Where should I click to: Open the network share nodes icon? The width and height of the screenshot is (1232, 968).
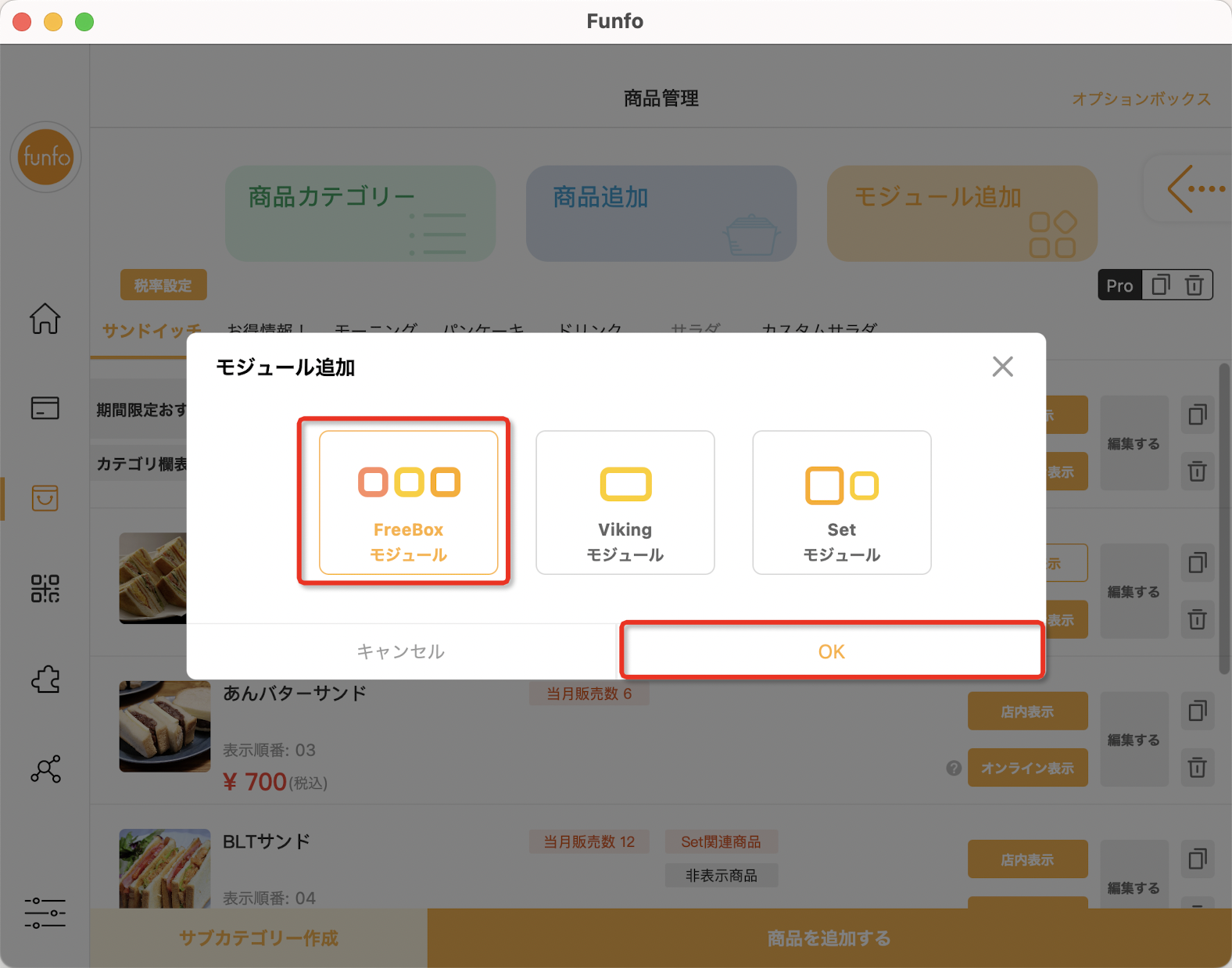45,769
